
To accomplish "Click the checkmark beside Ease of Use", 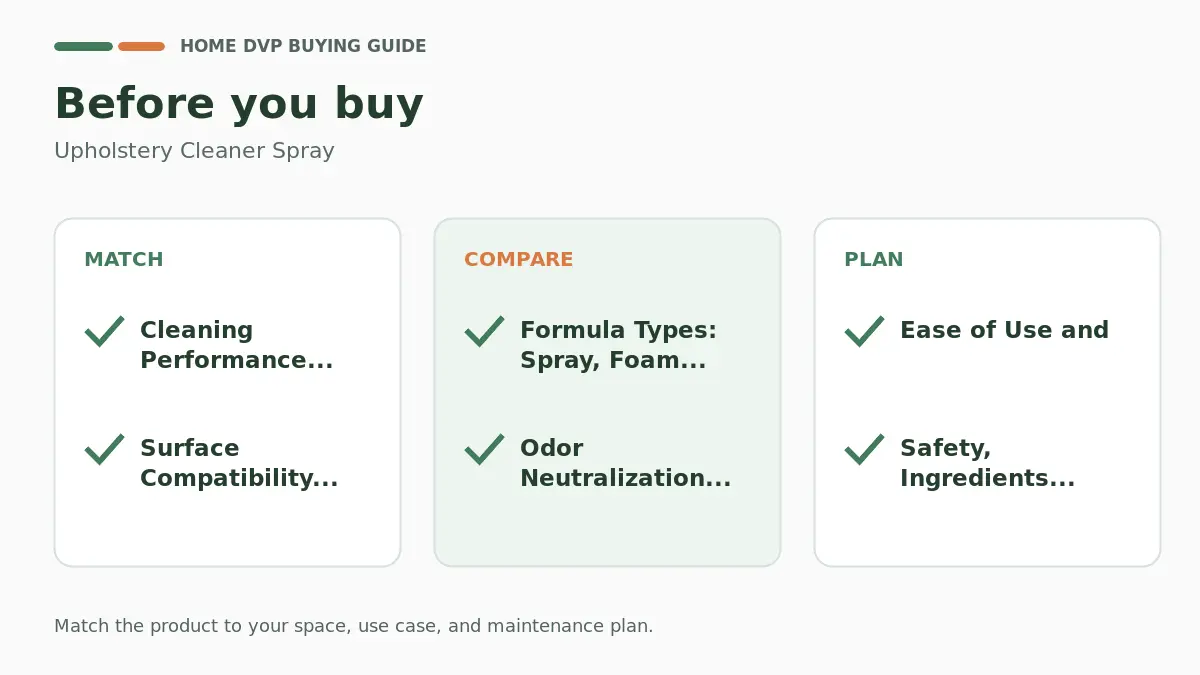I will click(865, 331).
